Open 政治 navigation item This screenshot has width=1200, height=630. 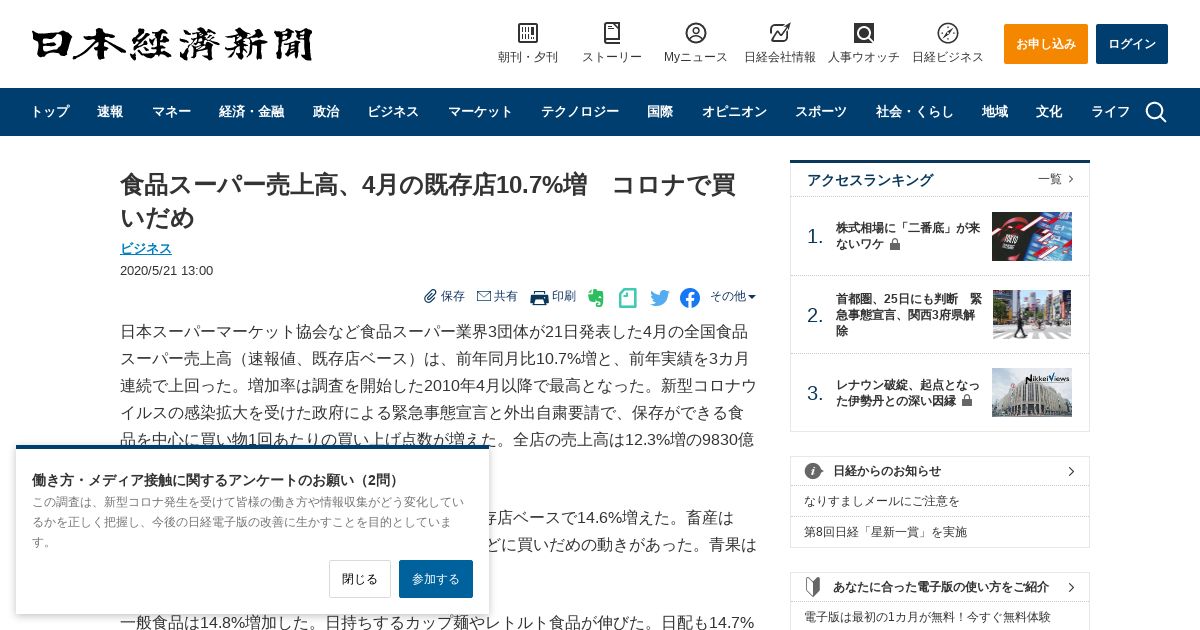click(x=326, y=112)
